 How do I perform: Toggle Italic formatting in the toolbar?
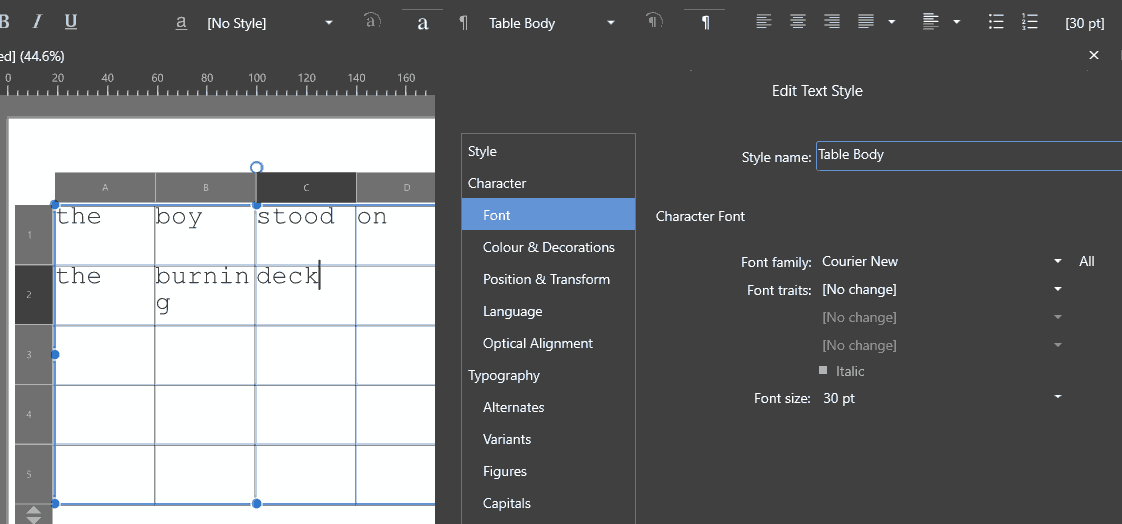coord(36,22)
